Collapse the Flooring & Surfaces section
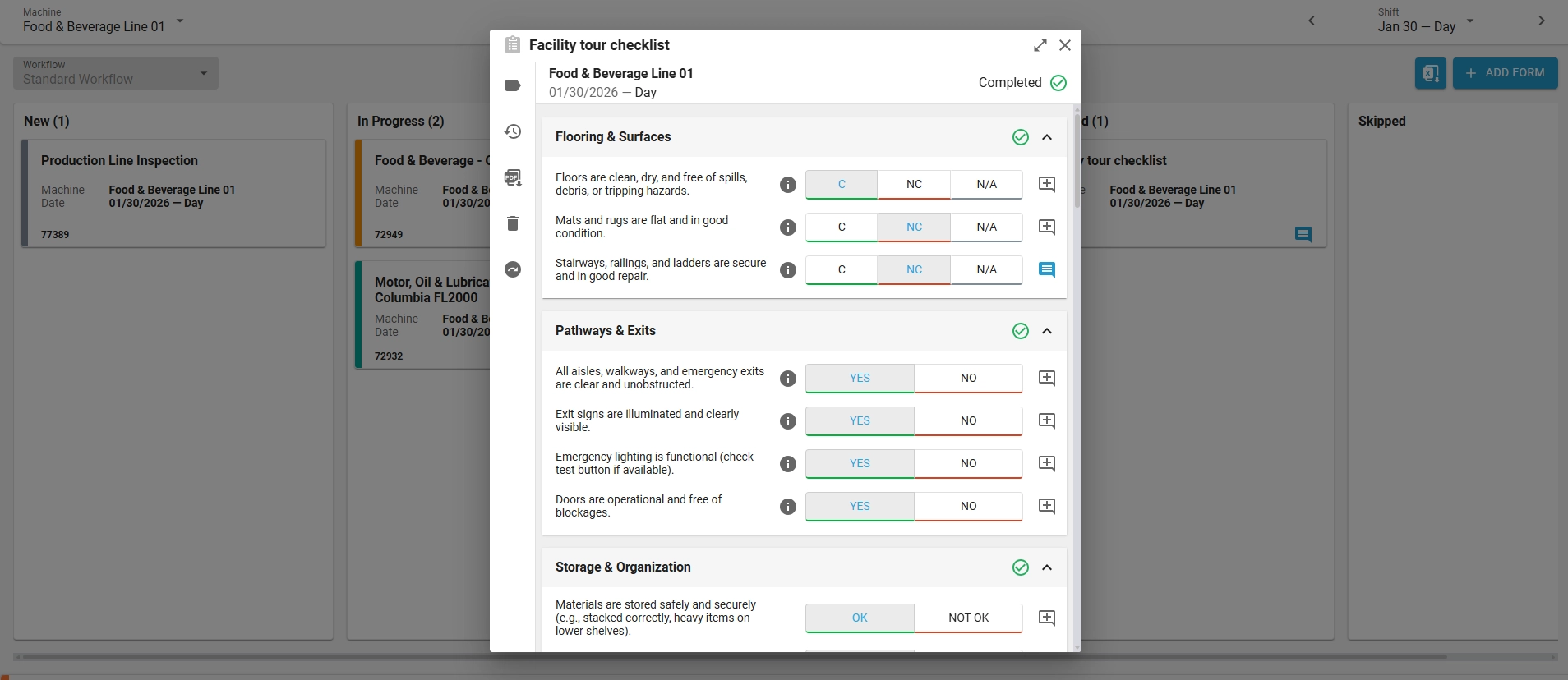 (x=1047, y=137)
